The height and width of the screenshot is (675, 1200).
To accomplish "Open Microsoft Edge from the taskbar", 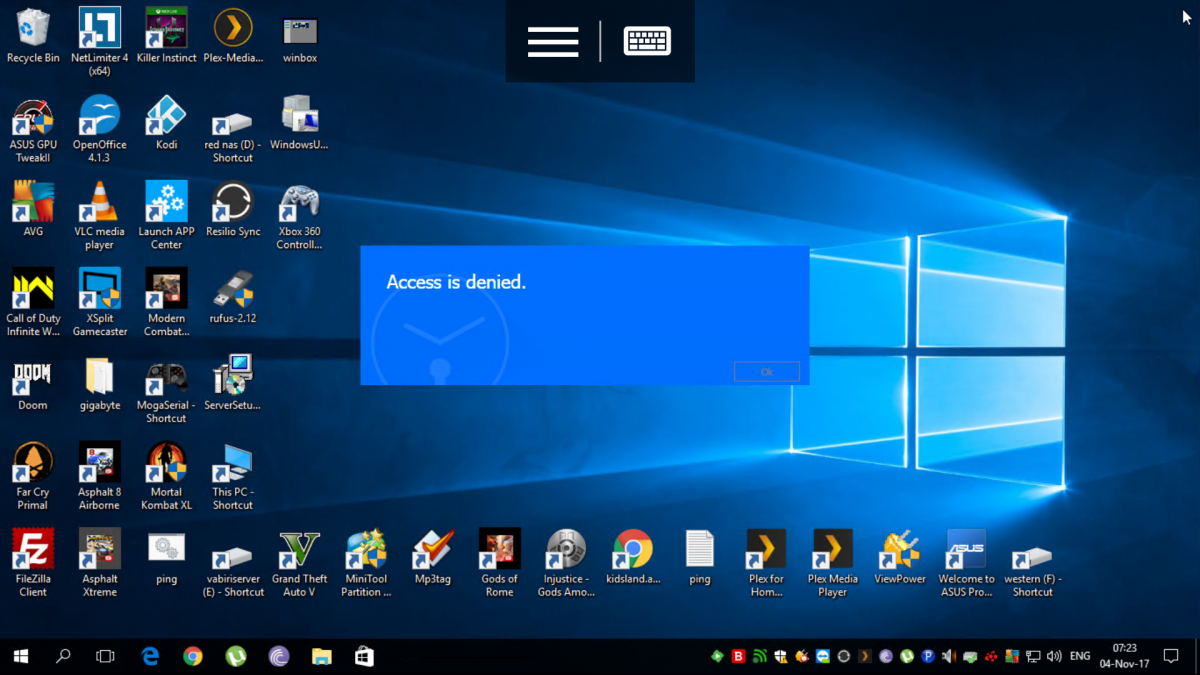I will 150,657.
